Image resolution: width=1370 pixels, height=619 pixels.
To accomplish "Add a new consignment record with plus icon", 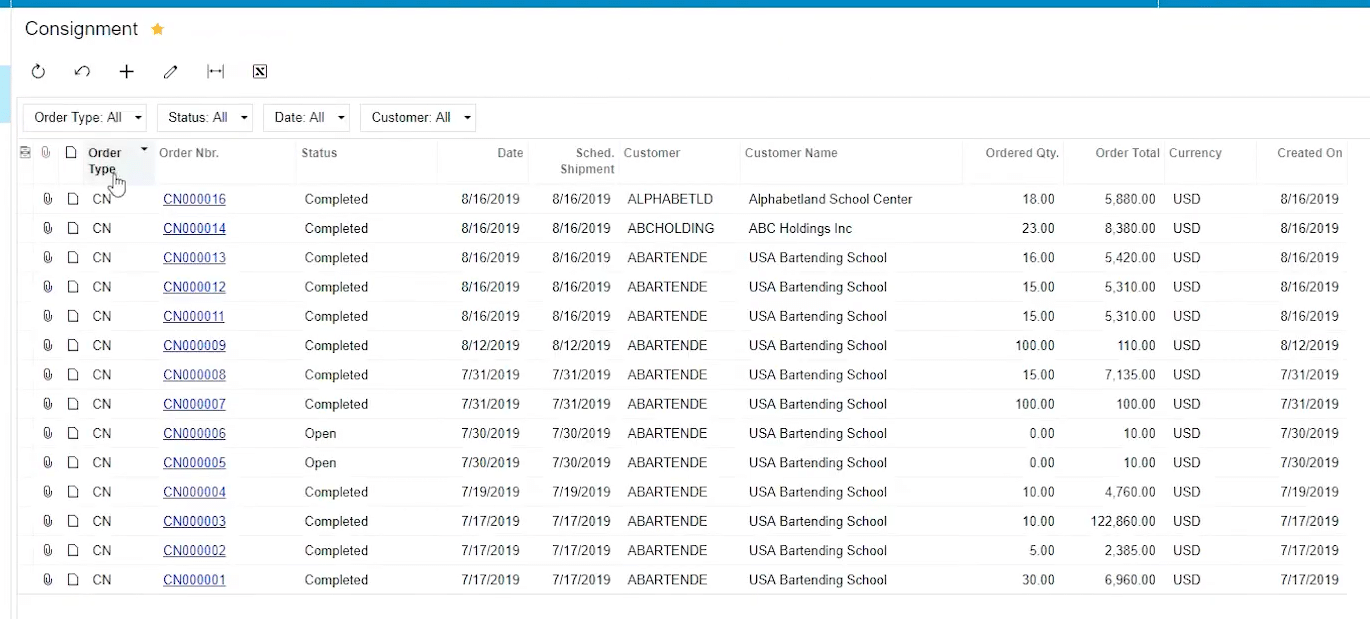I will click(x=127, y=71).
